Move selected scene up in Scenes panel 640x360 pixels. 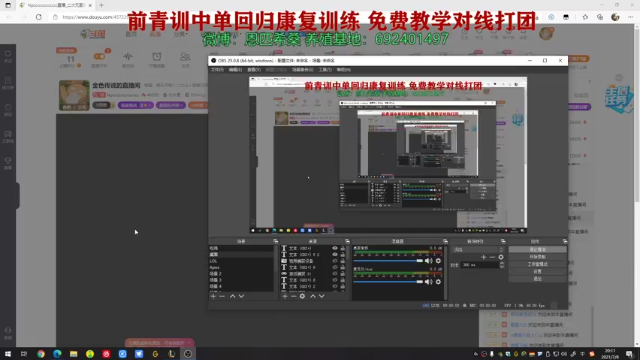[x=232, y=296]
